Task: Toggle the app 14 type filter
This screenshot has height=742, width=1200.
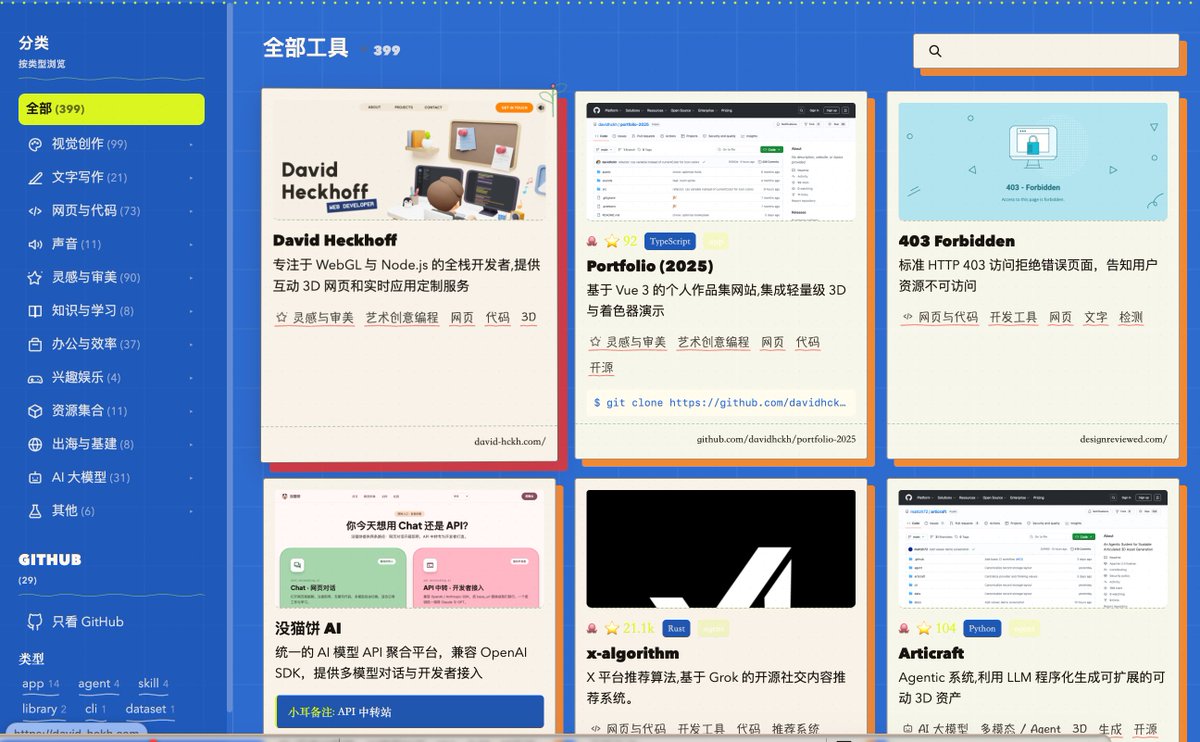Action: (x=41, y=684)
